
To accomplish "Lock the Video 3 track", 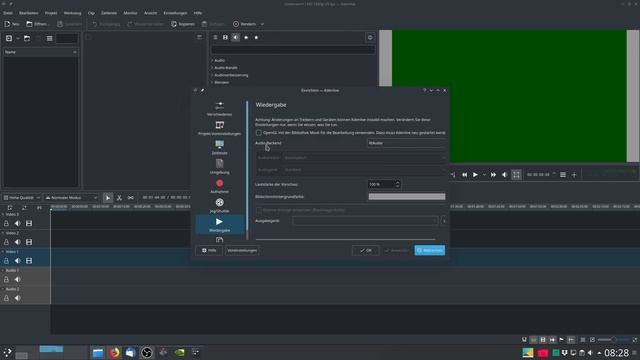I will [6, 224].
